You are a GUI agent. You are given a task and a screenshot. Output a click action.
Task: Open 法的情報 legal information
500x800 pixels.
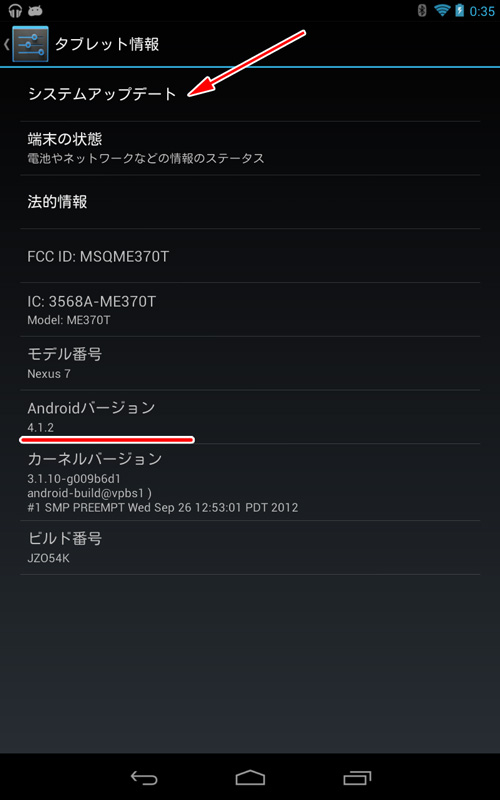(250, 202)
